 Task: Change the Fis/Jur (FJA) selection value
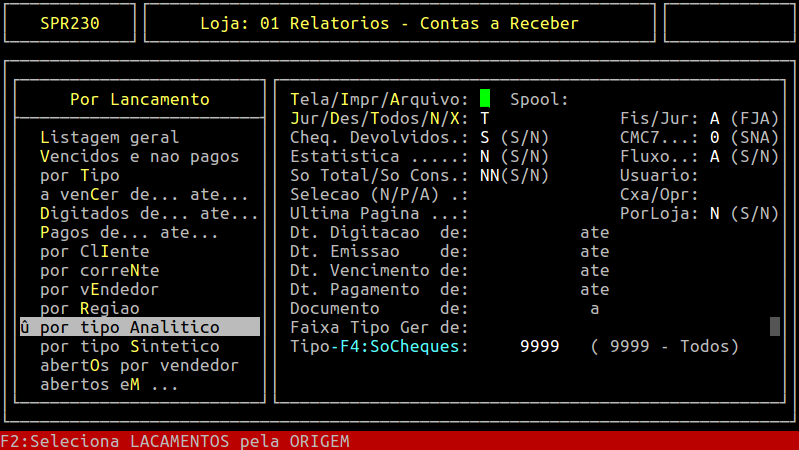click(715, 118)
